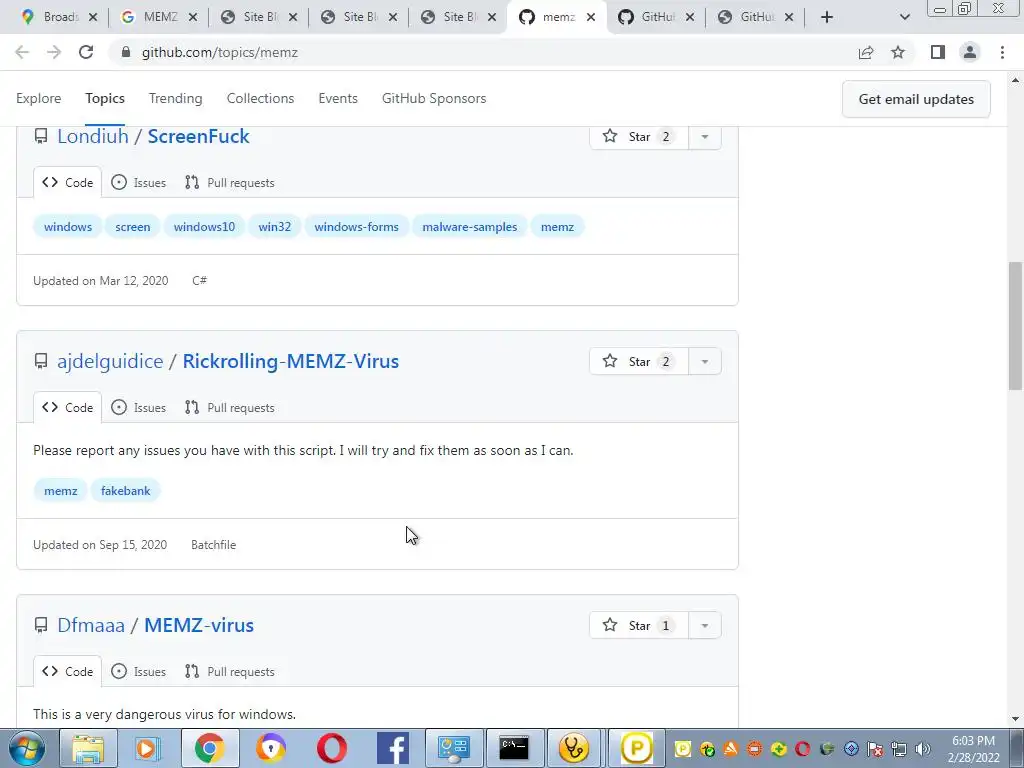Open Pull requests of ScreenFuck repo
This screenshot has width=1024, height=768.
(x=230, y=183)
